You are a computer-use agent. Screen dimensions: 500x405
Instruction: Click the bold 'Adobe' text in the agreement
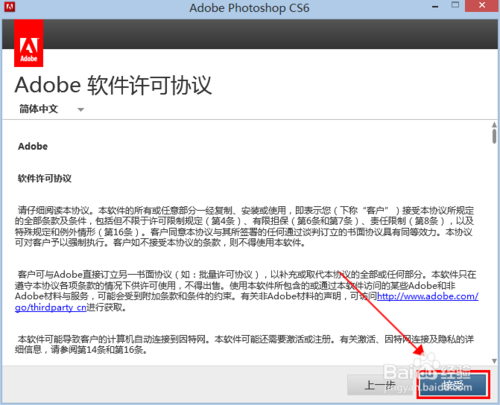coord(33,146)
